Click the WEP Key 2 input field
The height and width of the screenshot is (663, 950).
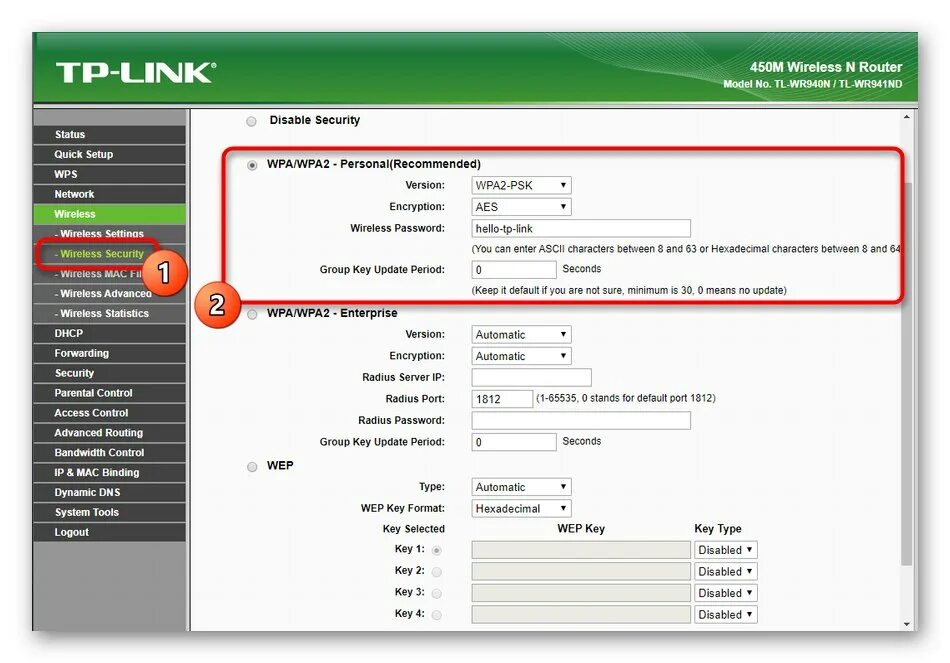click(x=581, y=571)
